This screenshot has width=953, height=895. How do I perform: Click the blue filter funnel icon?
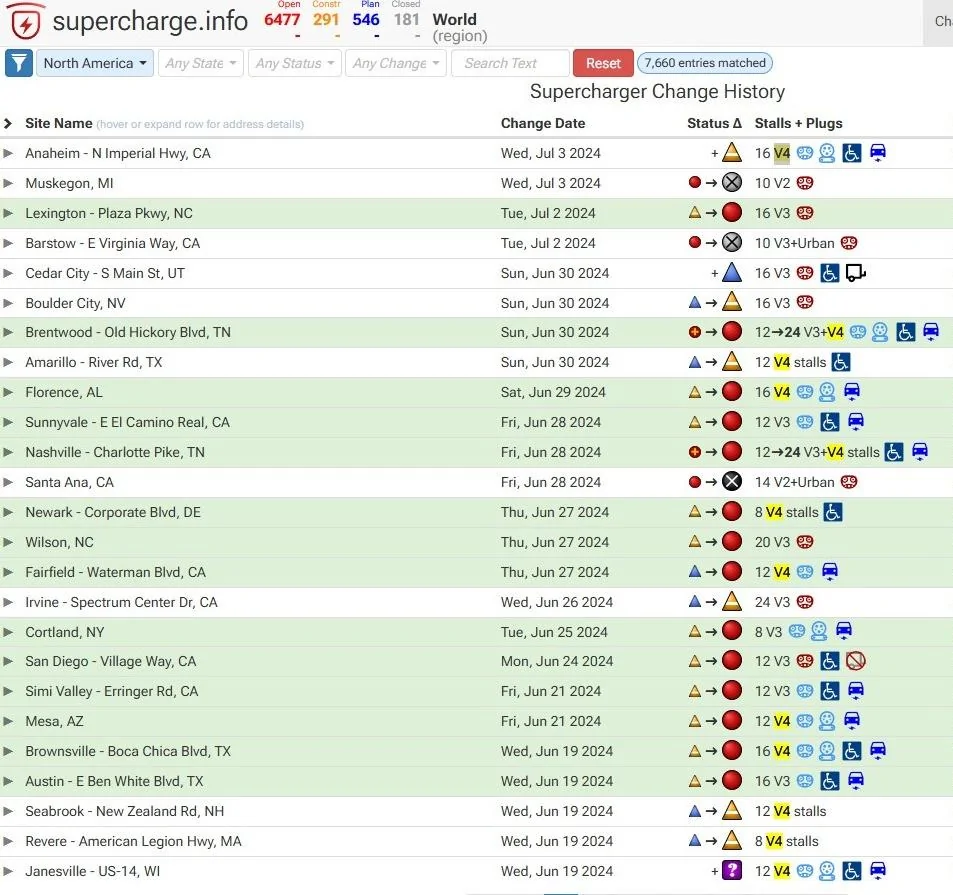[x=18, y=63]
